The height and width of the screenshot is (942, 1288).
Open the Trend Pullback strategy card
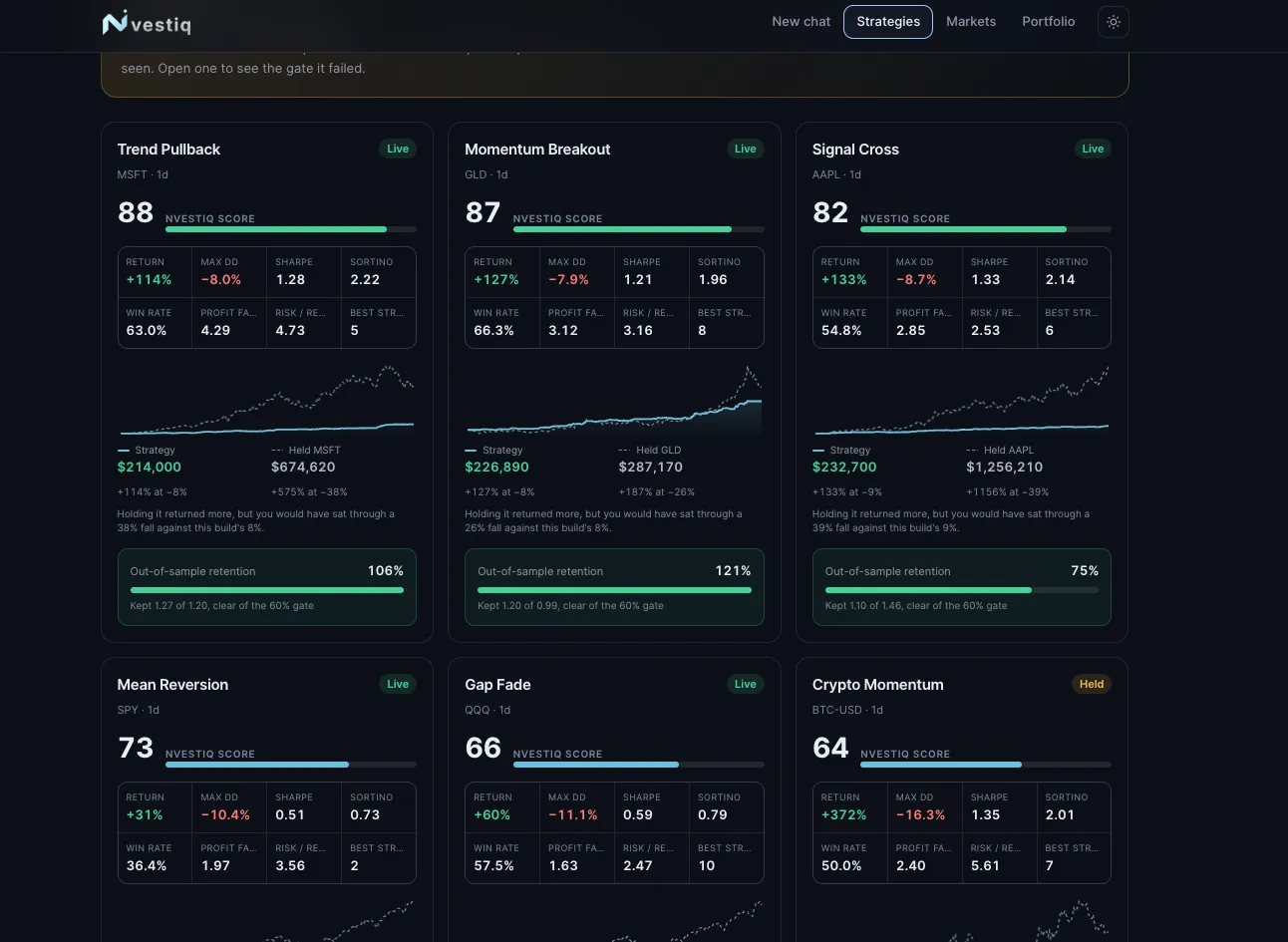[267, 382]
